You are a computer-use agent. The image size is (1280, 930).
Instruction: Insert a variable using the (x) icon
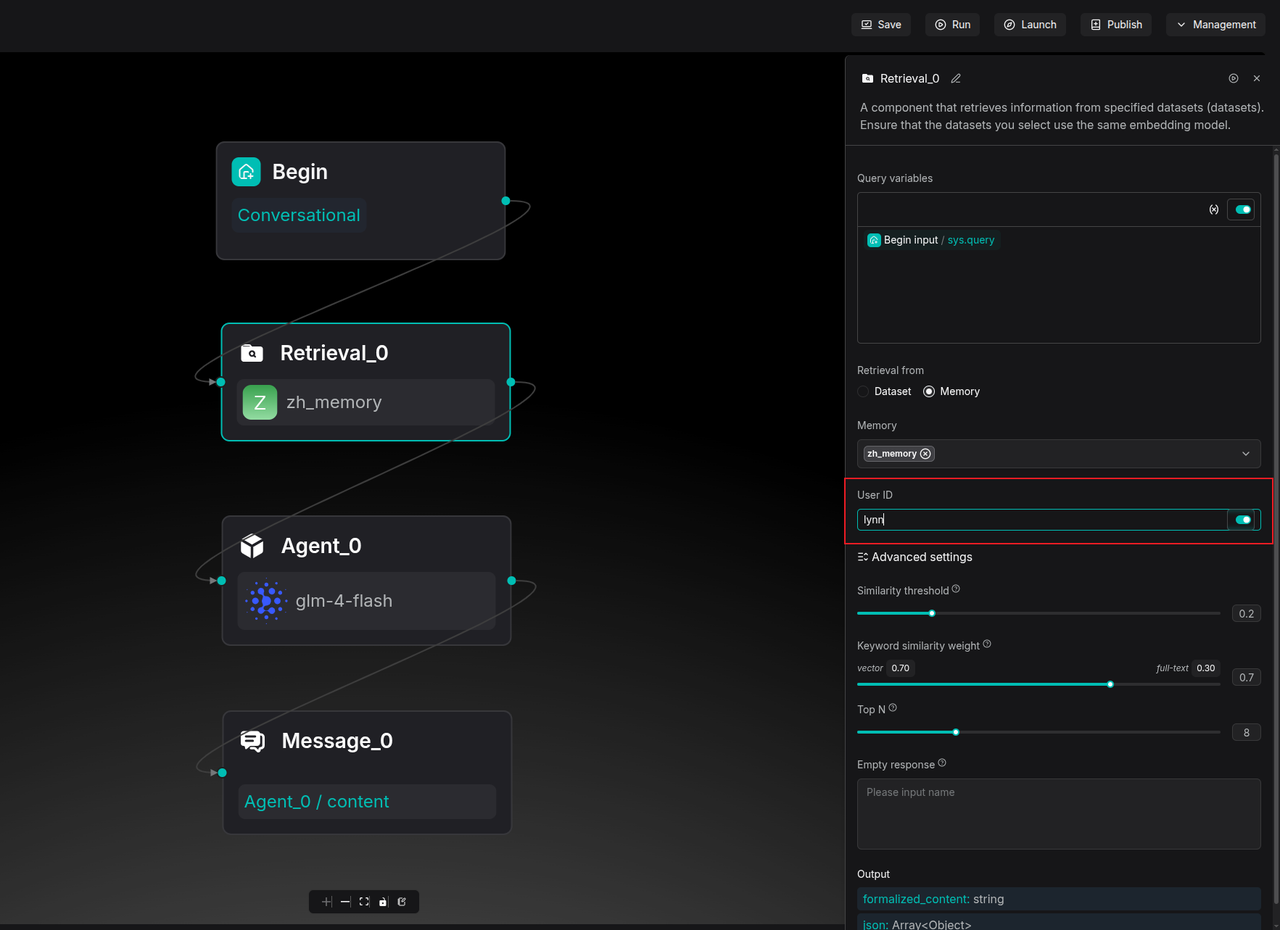pos(1214,210)
